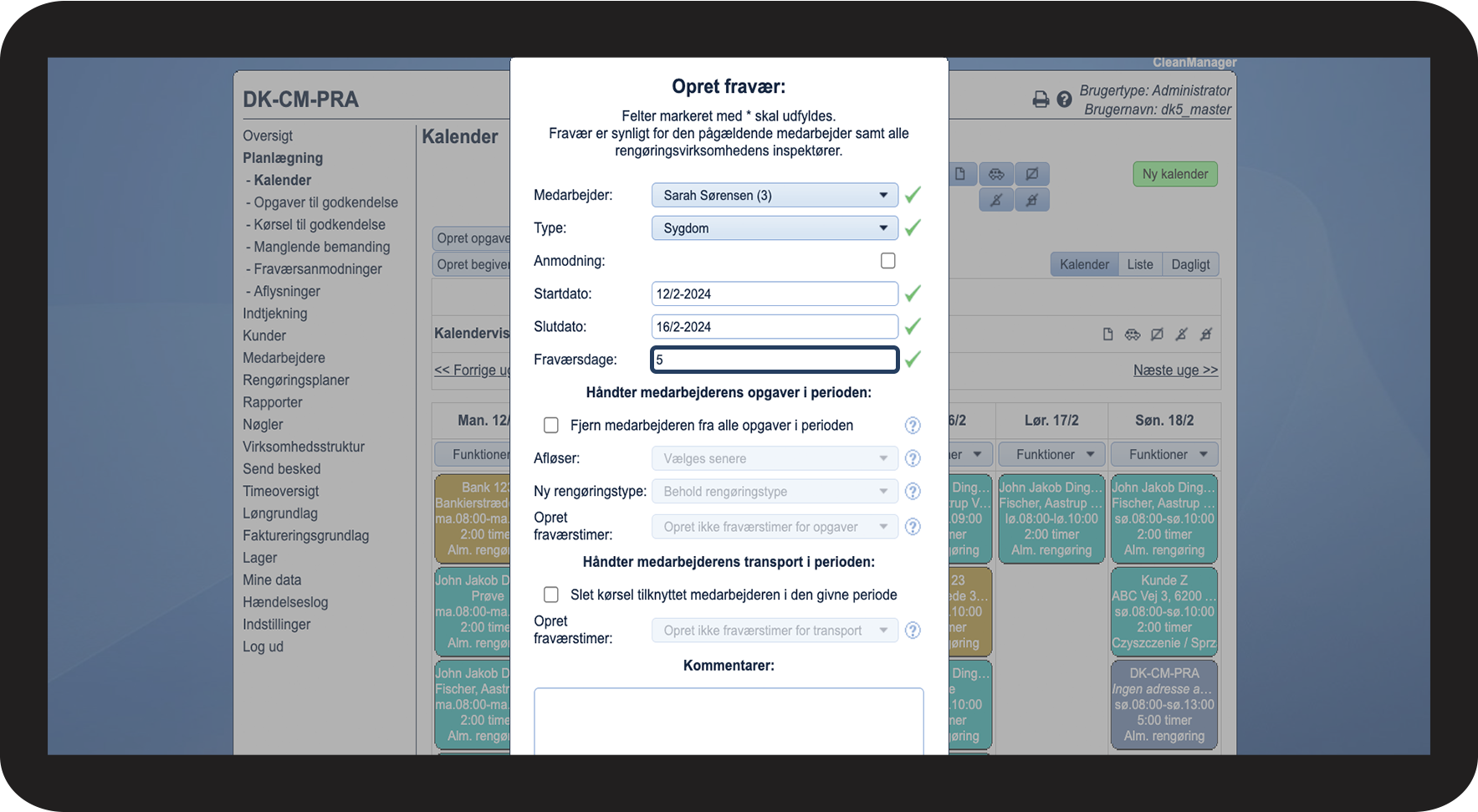Open Løngrundlag in the sidebar
This screenshot has height=812, width=1478.
(x=280, y=513)
